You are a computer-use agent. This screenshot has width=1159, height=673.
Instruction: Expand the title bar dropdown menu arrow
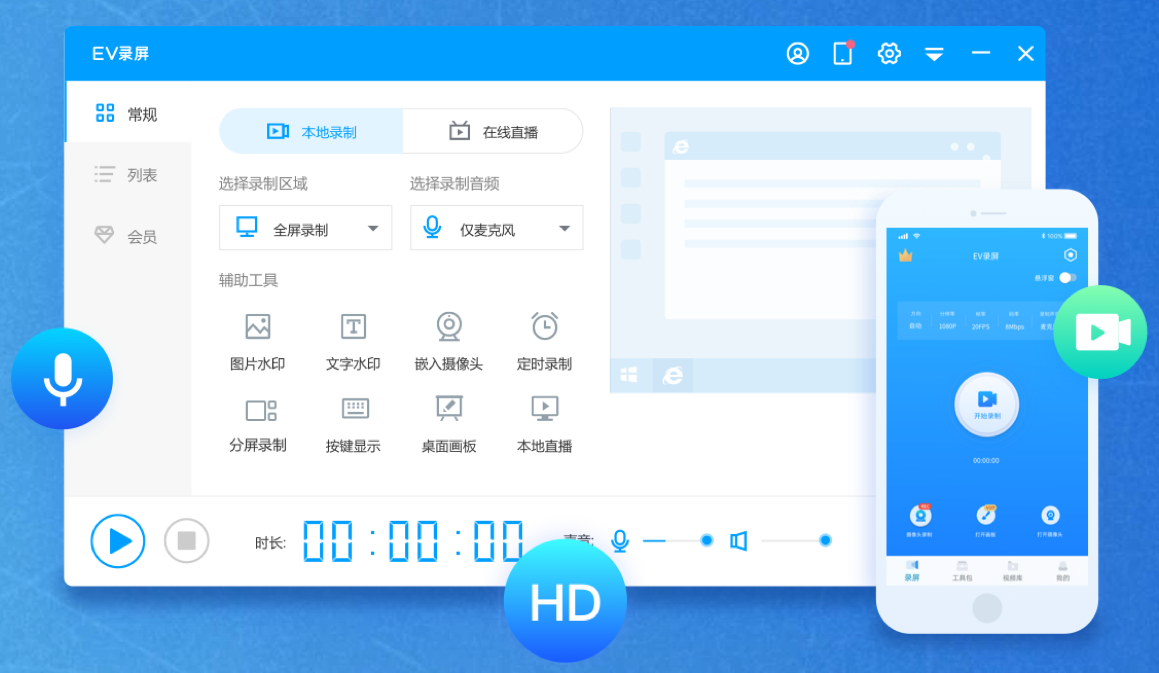pos(934,54)
